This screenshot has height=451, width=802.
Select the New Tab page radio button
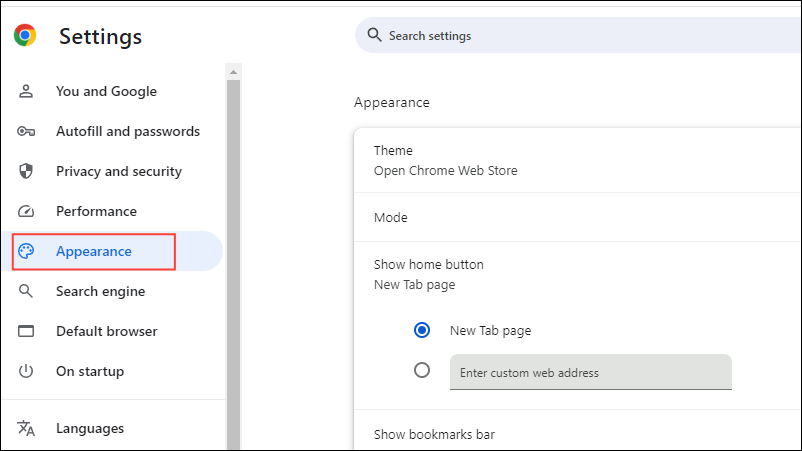click(422, 330)
